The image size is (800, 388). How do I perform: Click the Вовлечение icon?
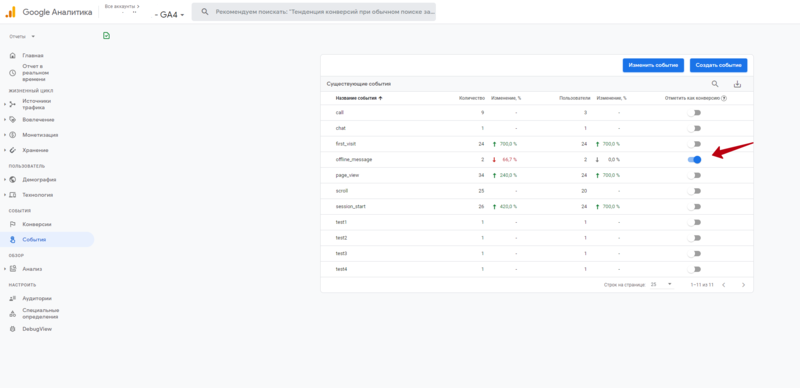(x=13, y=119)
